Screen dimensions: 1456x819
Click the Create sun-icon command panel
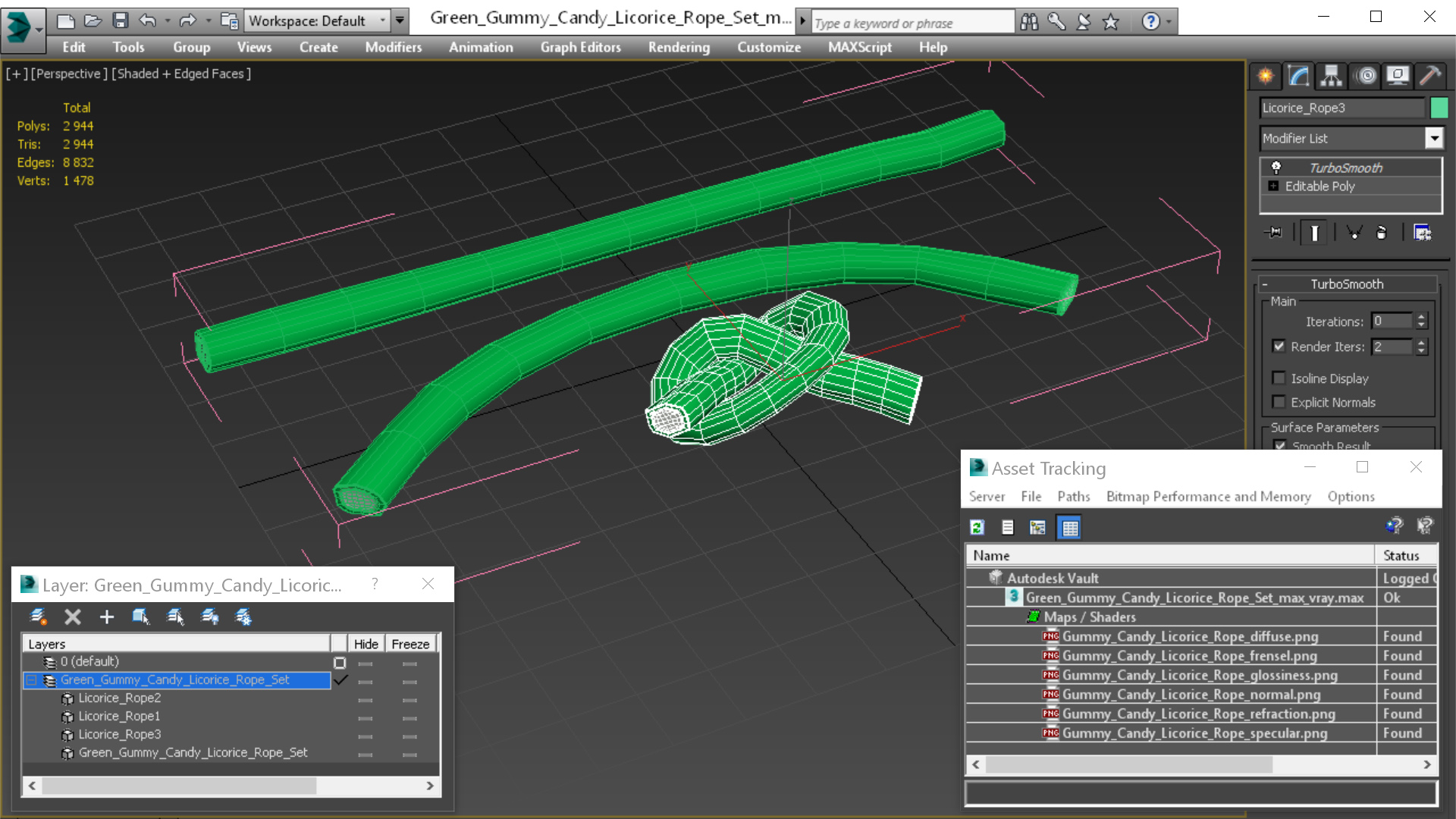click(1266, 76)
